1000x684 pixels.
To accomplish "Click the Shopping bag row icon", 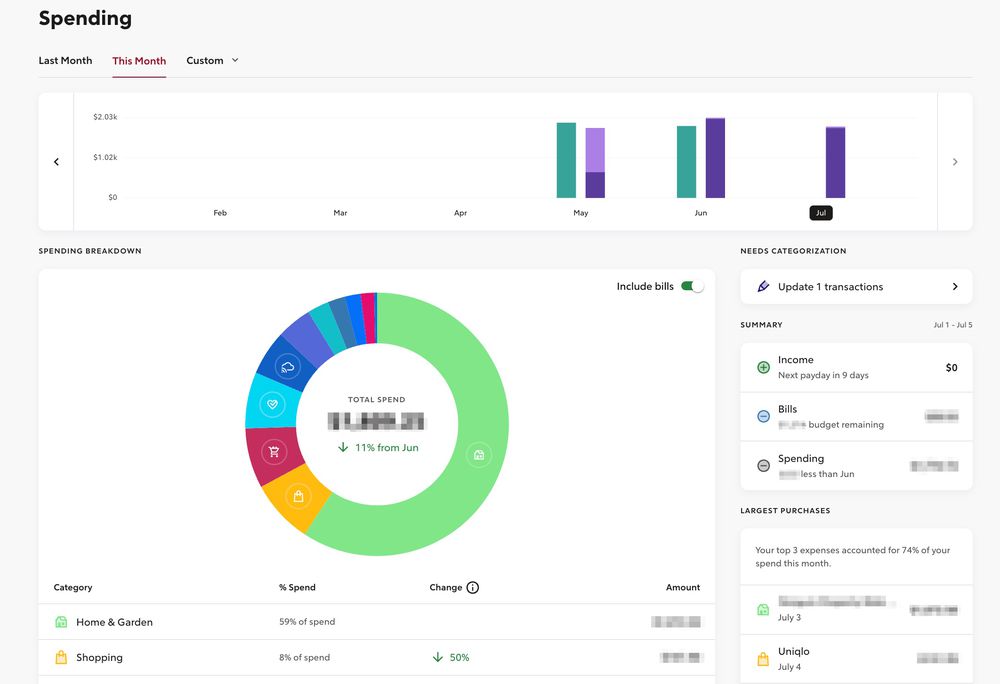I will 61,658.
